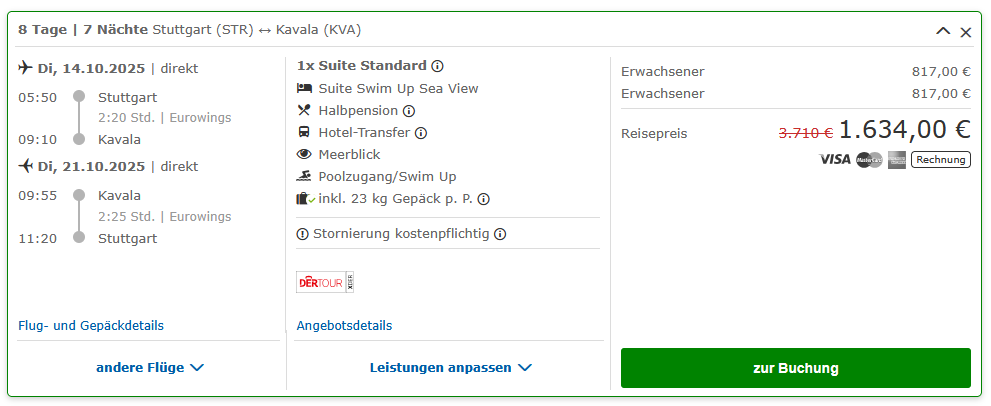Image resolution: width=991 pixels, height=406 pixels.
Task: Click the Halbpension info icon
Action: click(x=409, y=111)
